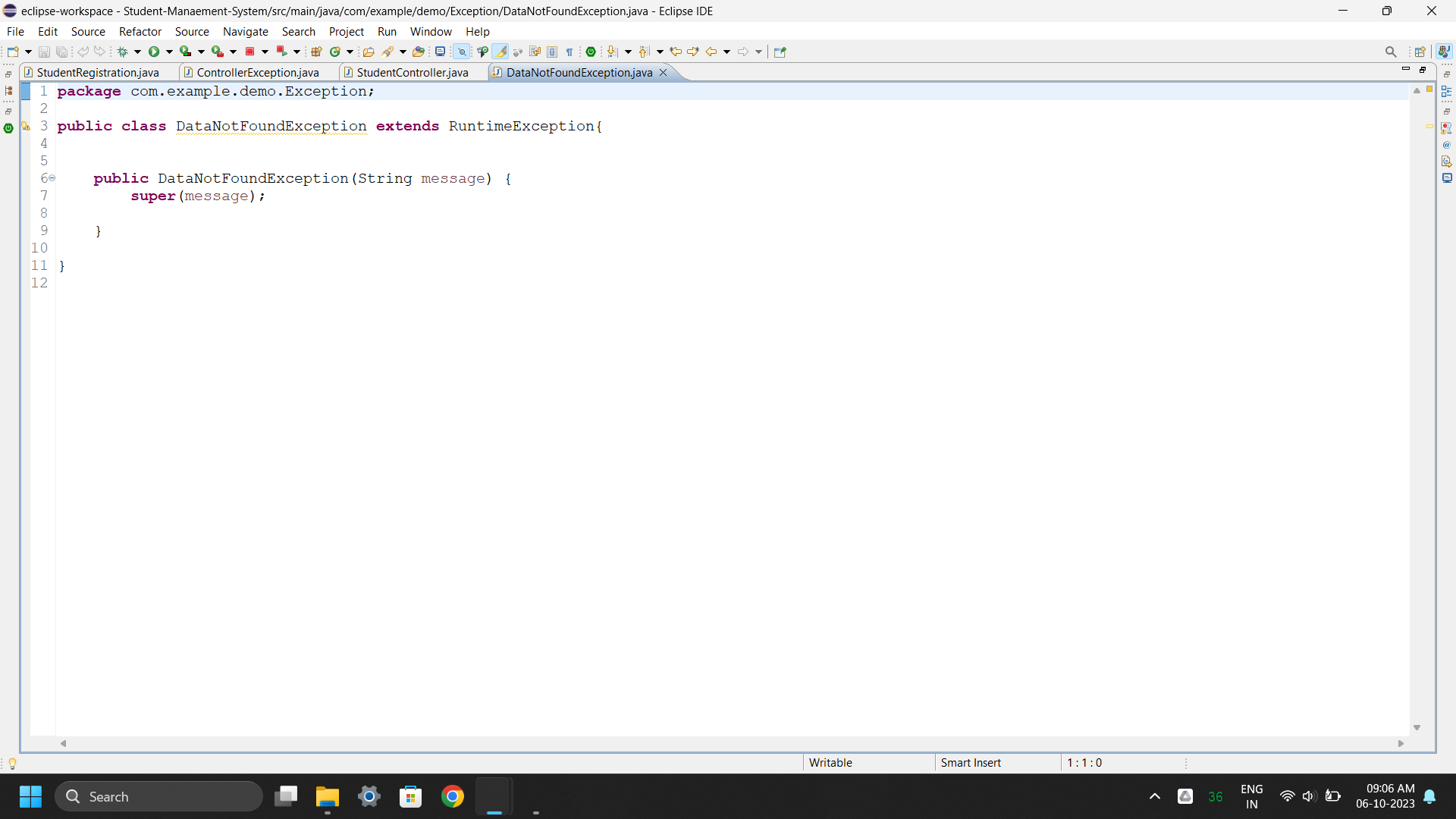Switch to StudentController.java tab
Screen dimensions: 1456x819
412,72
